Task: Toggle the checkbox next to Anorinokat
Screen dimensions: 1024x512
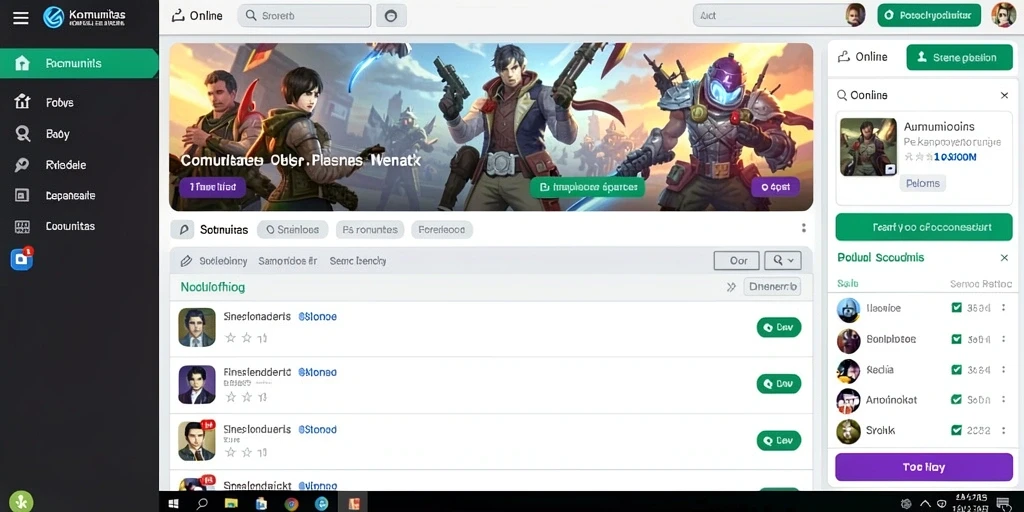Action: point(956,400)
